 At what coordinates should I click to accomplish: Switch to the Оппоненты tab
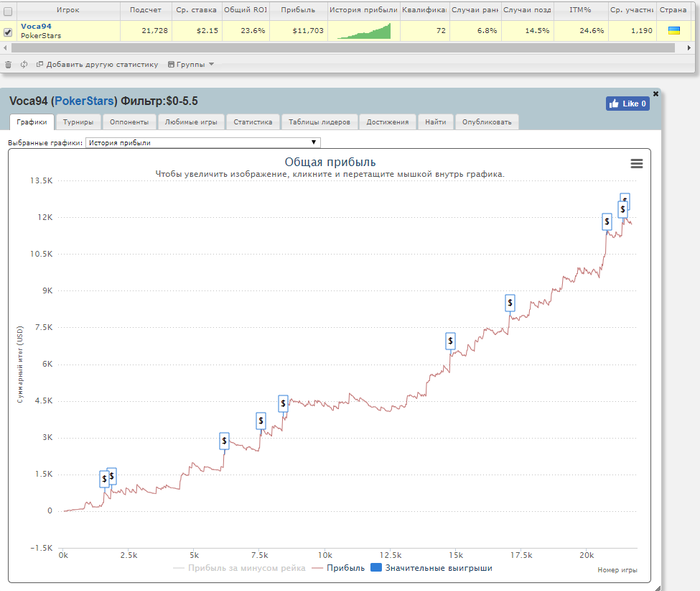[129, 122]
